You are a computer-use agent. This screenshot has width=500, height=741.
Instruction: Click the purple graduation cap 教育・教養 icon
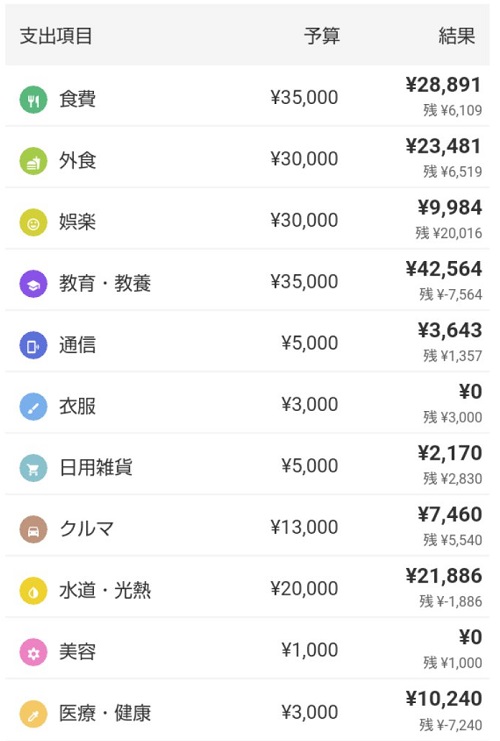click(x=33, y=284)
